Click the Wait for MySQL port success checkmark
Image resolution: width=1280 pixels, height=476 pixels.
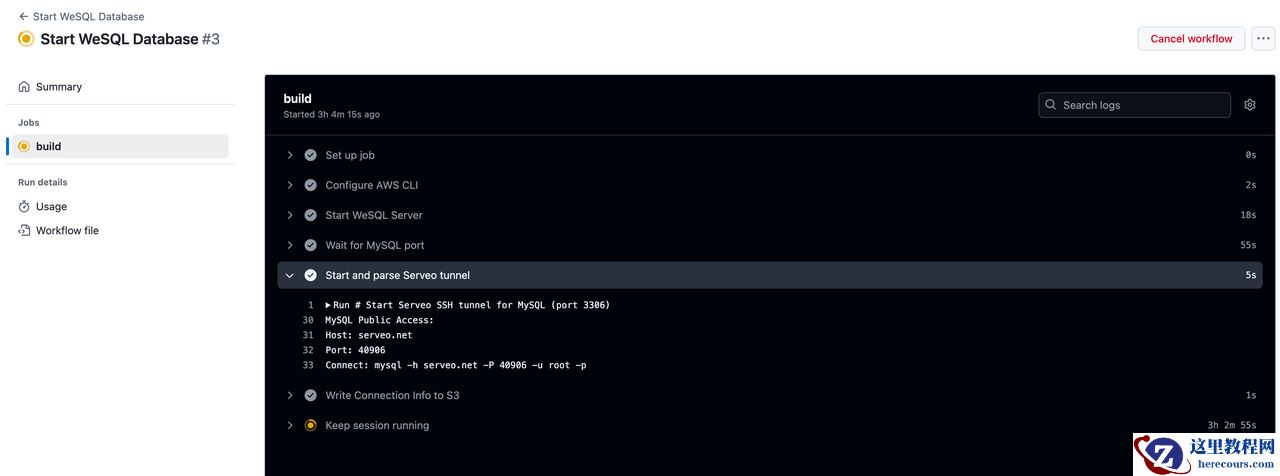click(x=310, y=245)
